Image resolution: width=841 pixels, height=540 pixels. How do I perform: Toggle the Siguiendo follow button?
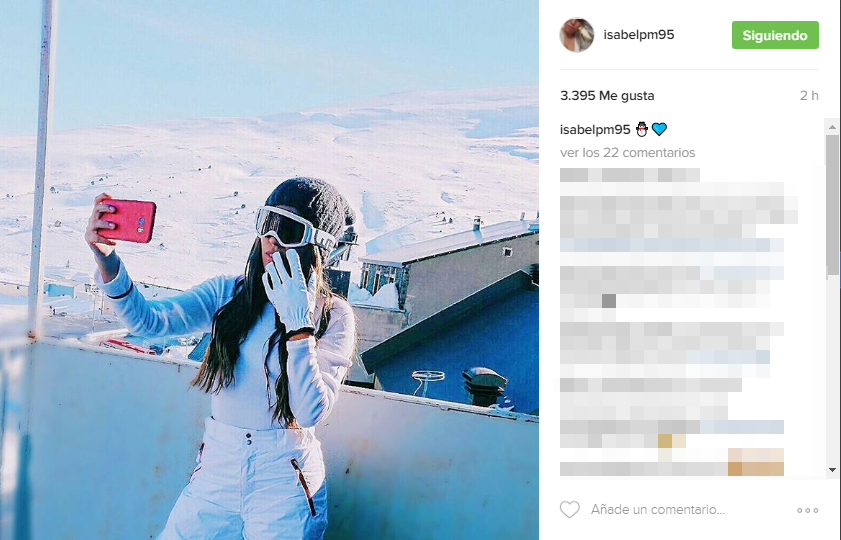pyautogui.click(x=775, y=35)
